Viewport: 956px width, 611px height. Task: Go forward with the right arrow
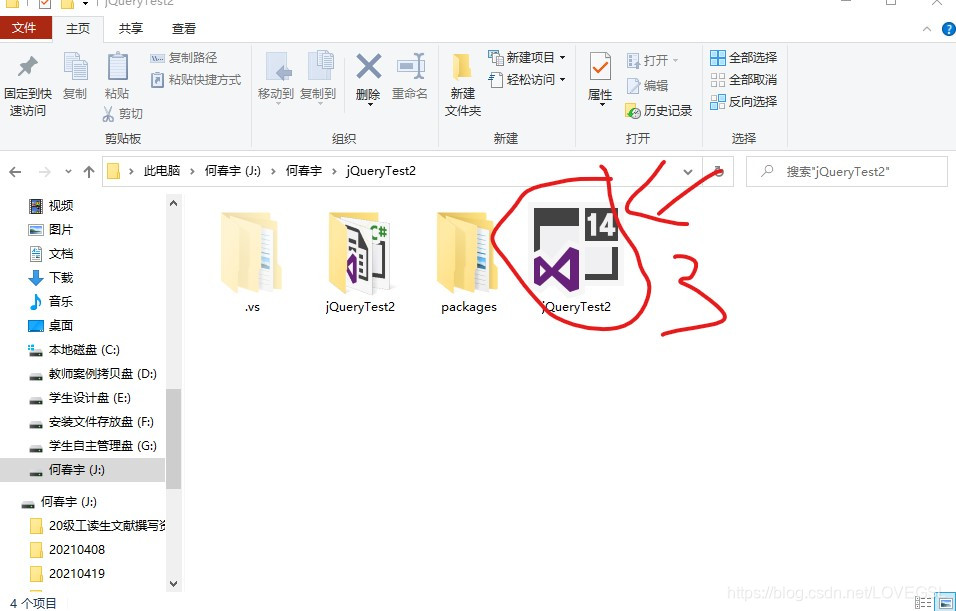click(x=45, y=172)
